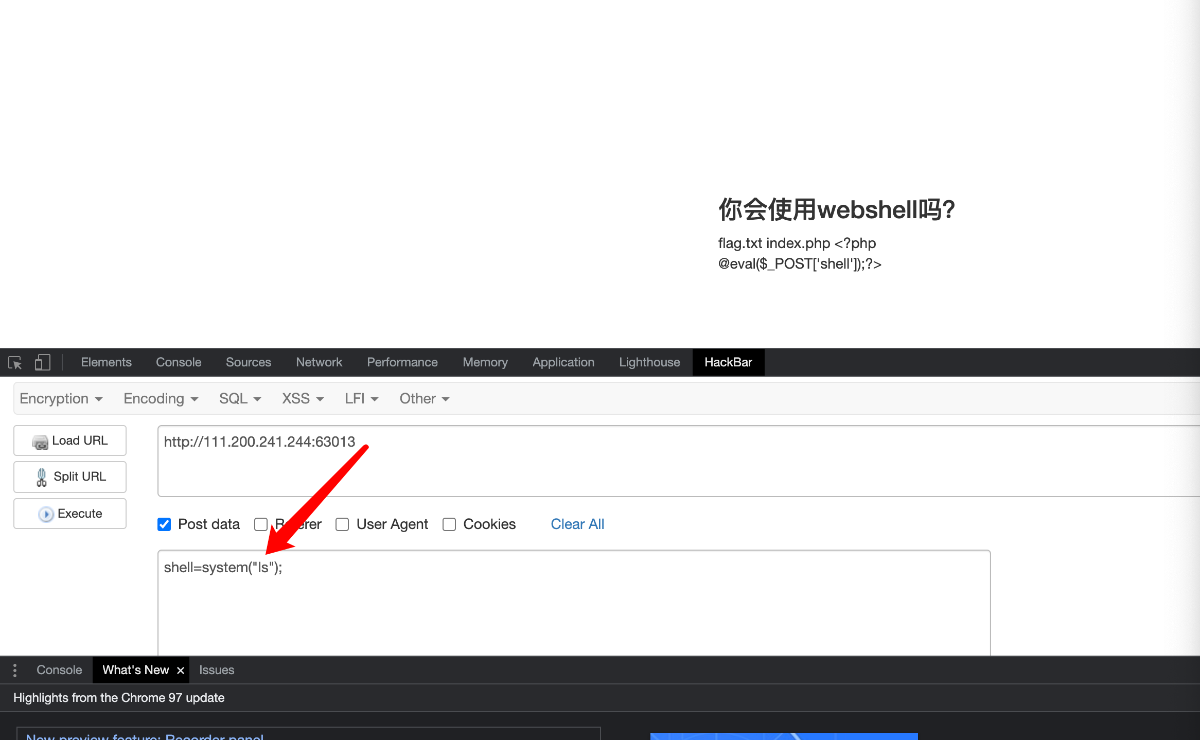The height and width of the screenshot is (740, 1200).
Task: Tick the Referer checkbox
Action: point(260,524)
